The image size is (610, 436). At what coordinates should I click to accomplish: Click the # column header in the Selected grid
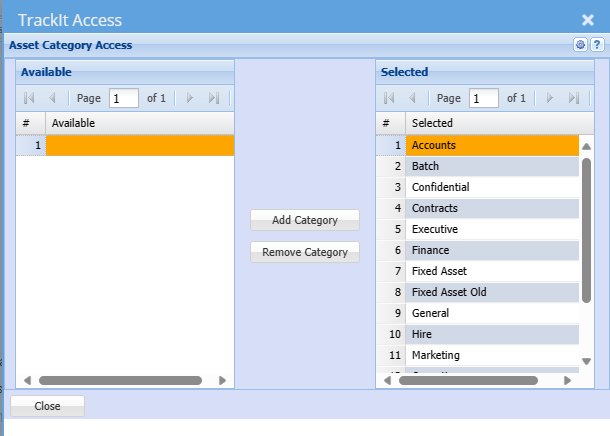[x=391, y=123]
